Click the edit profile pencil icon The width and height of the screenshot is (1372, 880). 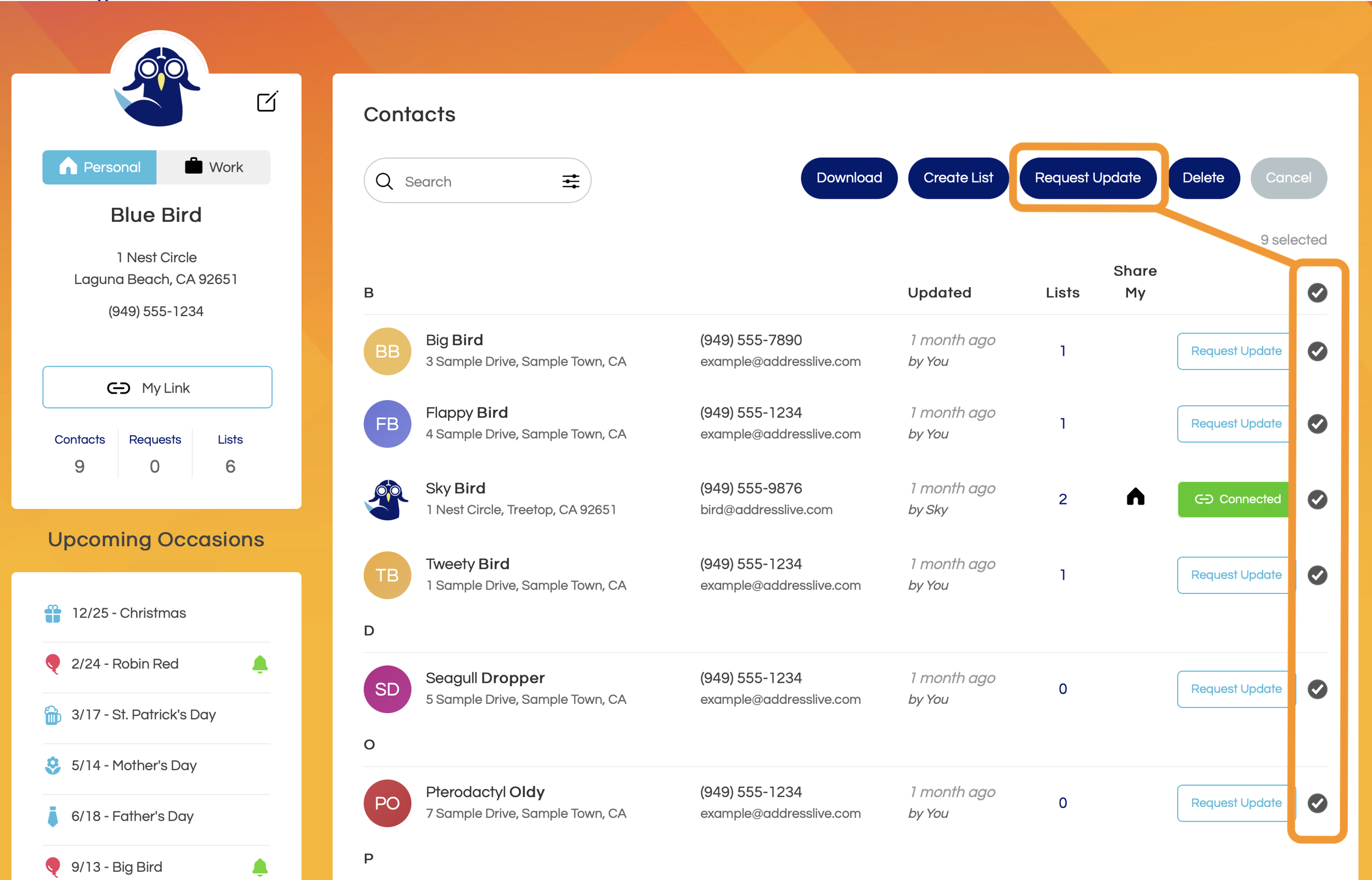click(267, 102)
